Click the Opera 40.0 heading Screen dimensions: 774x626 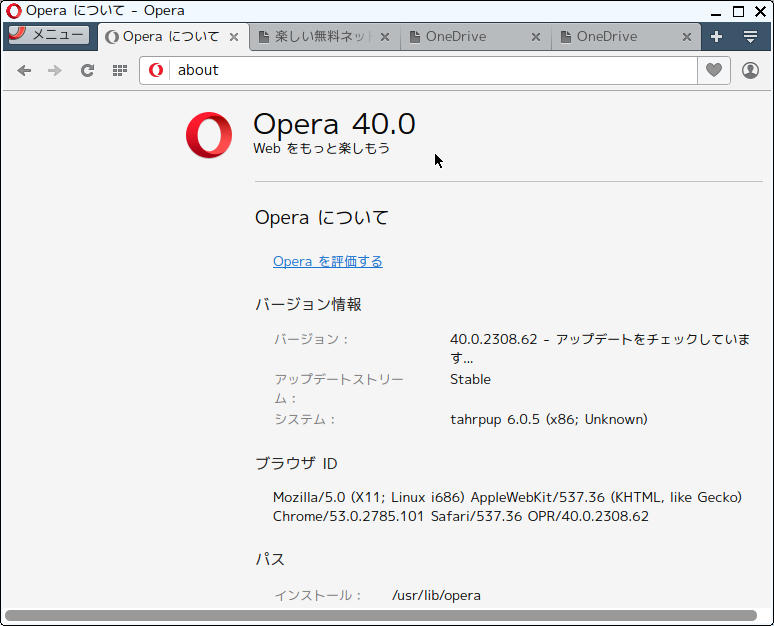tap(334, 123)
